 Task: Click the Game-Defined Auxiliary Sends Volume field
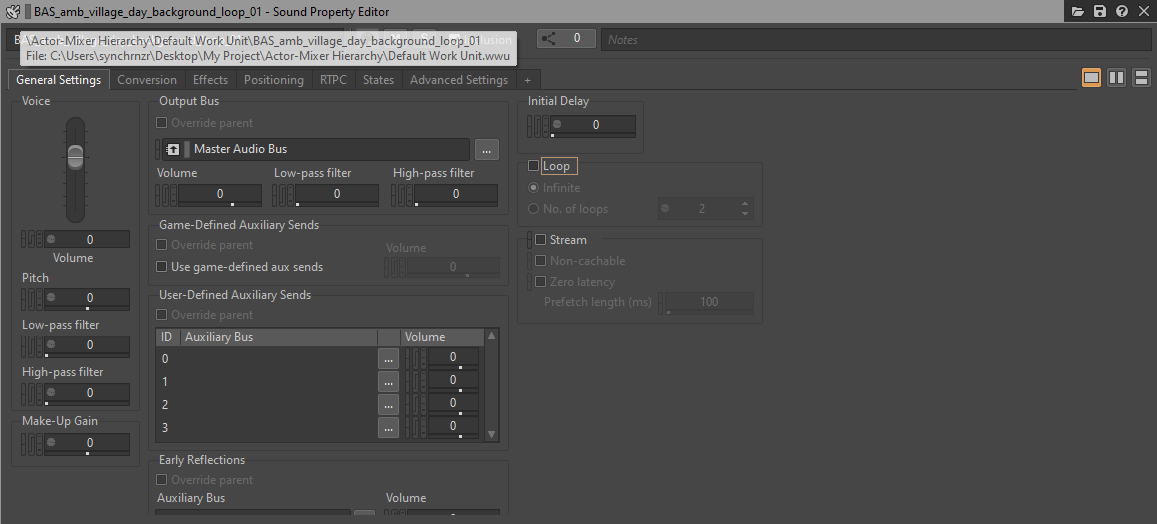point(453,267)
